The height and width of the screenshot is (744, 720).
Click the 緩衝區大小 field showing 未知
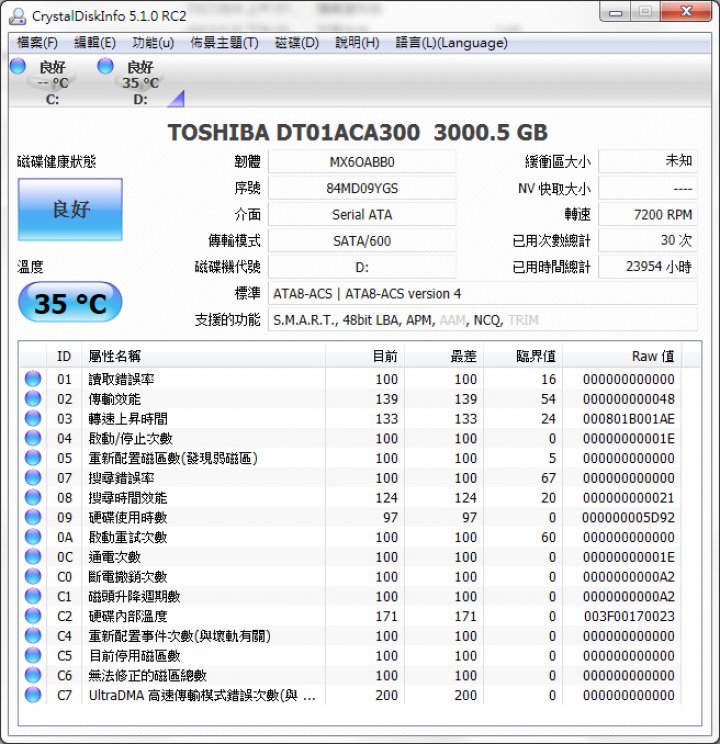coord(648,162)
